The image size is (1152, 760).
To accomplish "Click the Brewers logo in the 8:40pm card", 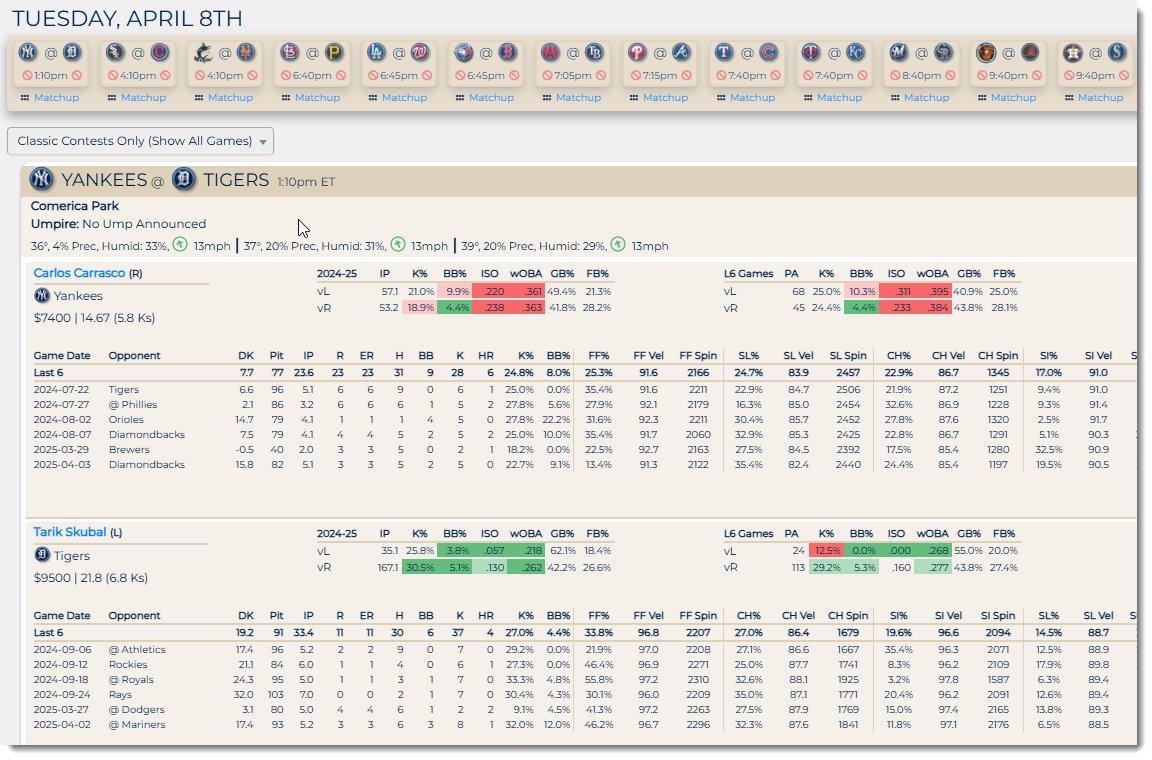I will click(899, 52).
